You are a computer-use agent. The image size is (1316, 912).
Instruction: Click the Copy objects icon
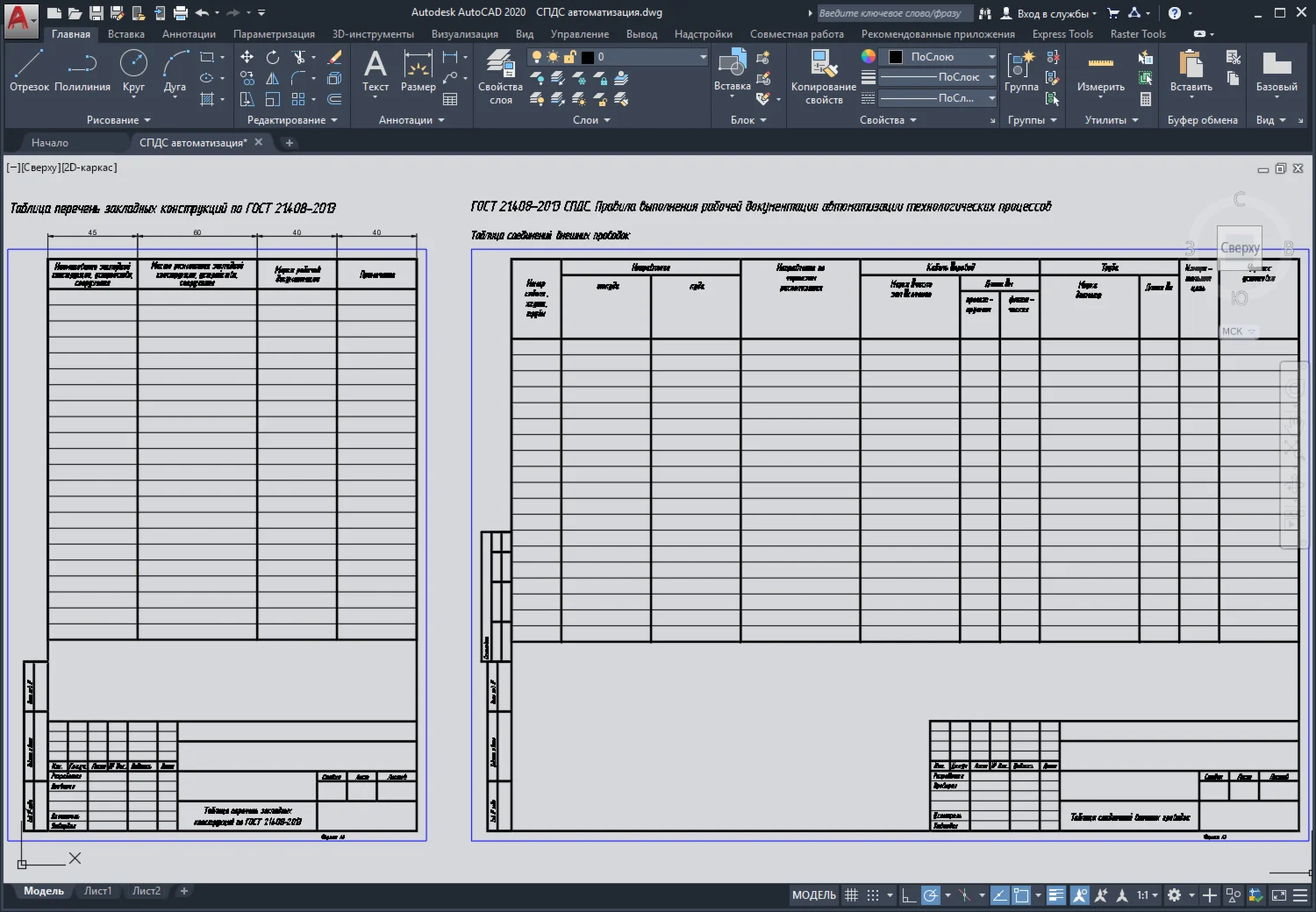pyautogui.click(x=247, y=78)
